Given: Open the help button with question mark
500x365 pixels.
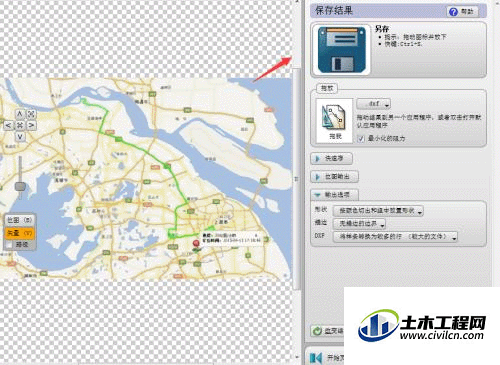Looking at the screenshot, I should pos(463,11).
